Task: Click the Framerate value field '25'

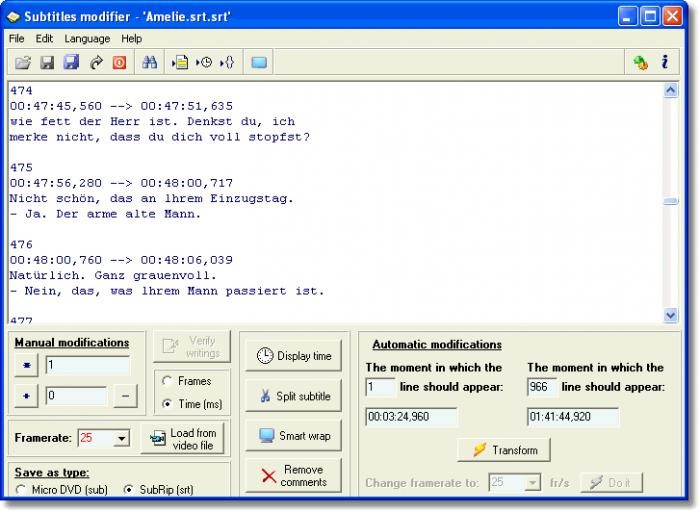Action: click(96, 438)
